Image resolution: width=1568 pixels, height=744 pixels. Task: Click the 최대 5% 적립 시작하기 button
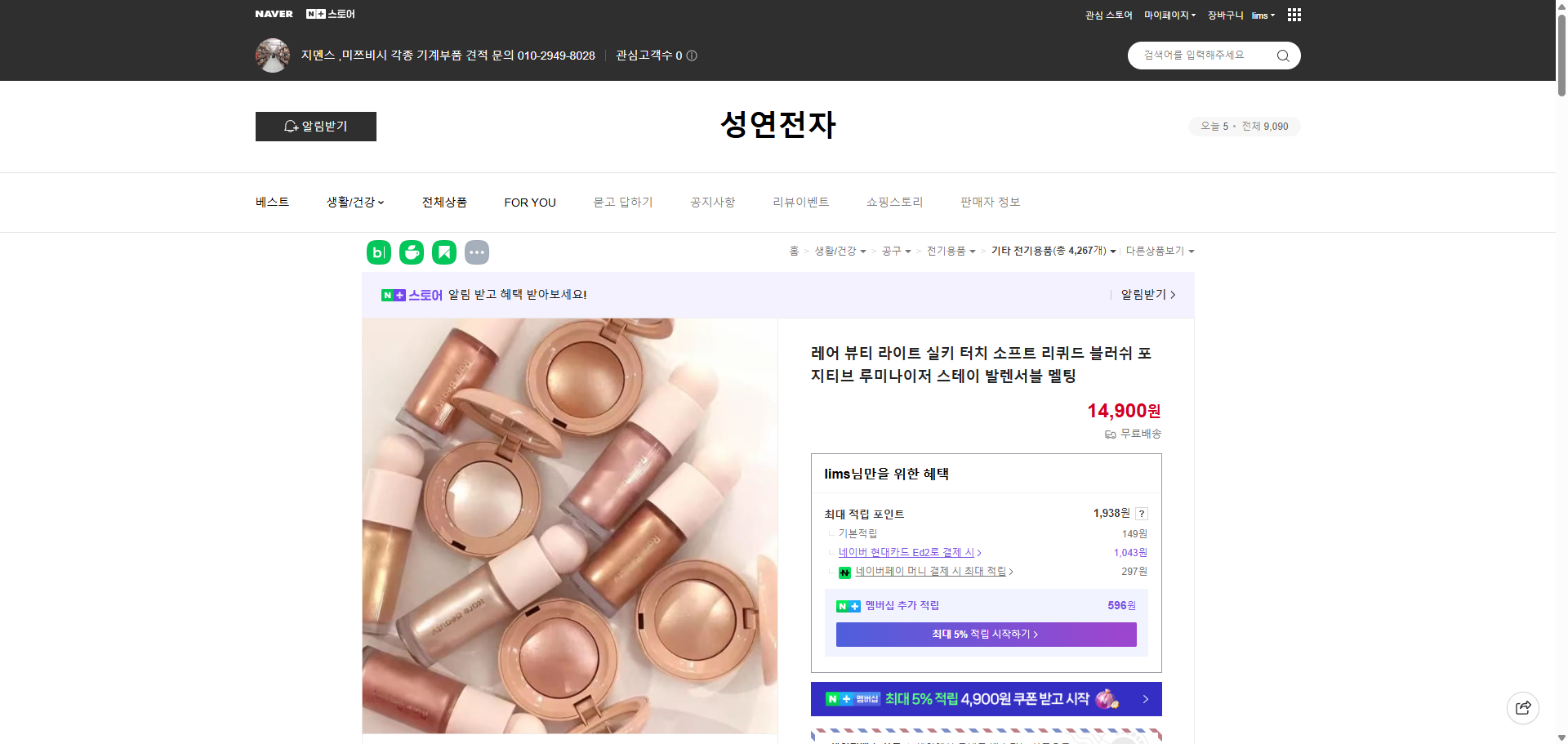click(x=985, y=634)
